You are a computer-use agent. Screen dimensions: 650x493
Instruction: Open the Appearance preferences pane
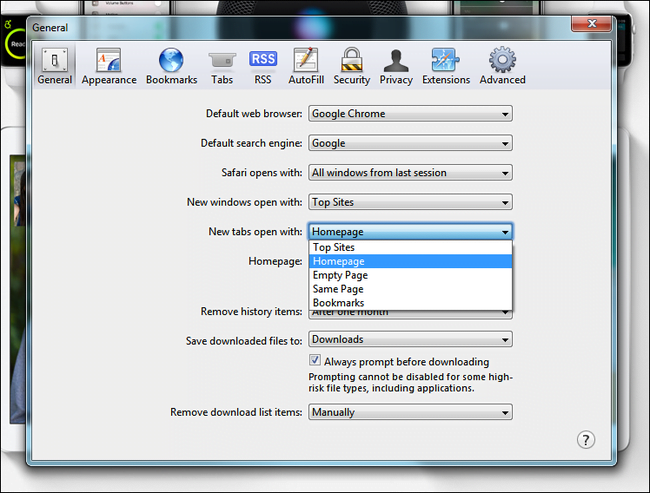tap(109, 66)
